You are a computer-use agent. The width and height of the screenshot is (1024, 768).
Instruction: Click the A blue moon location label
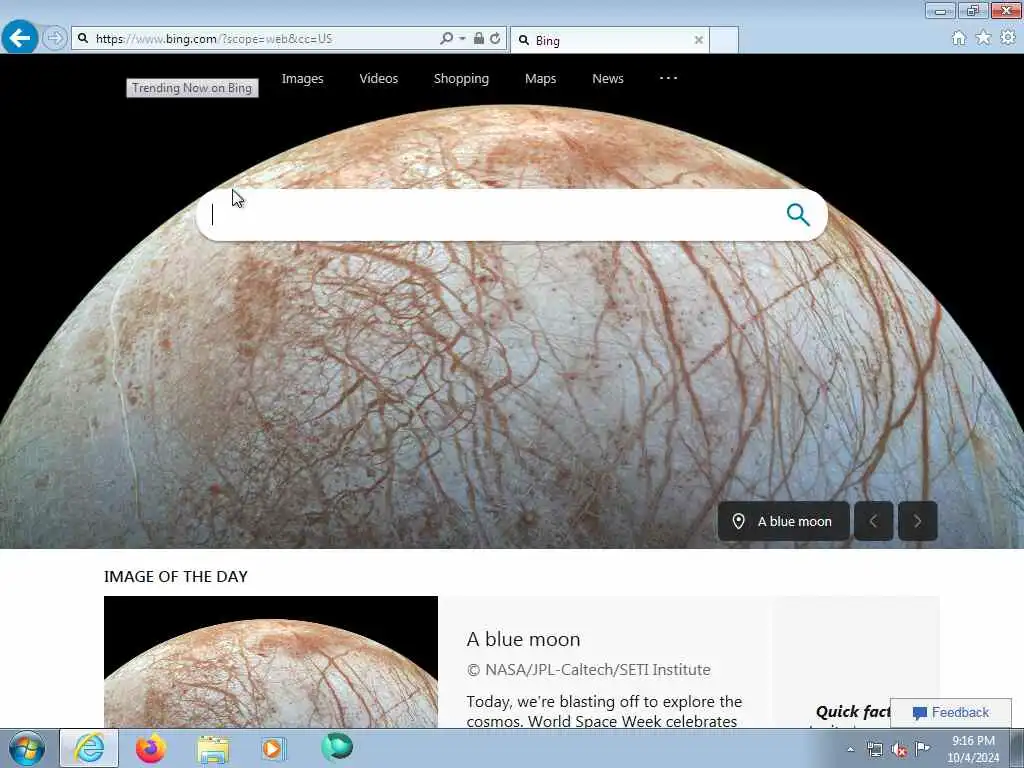click(784, 521)
